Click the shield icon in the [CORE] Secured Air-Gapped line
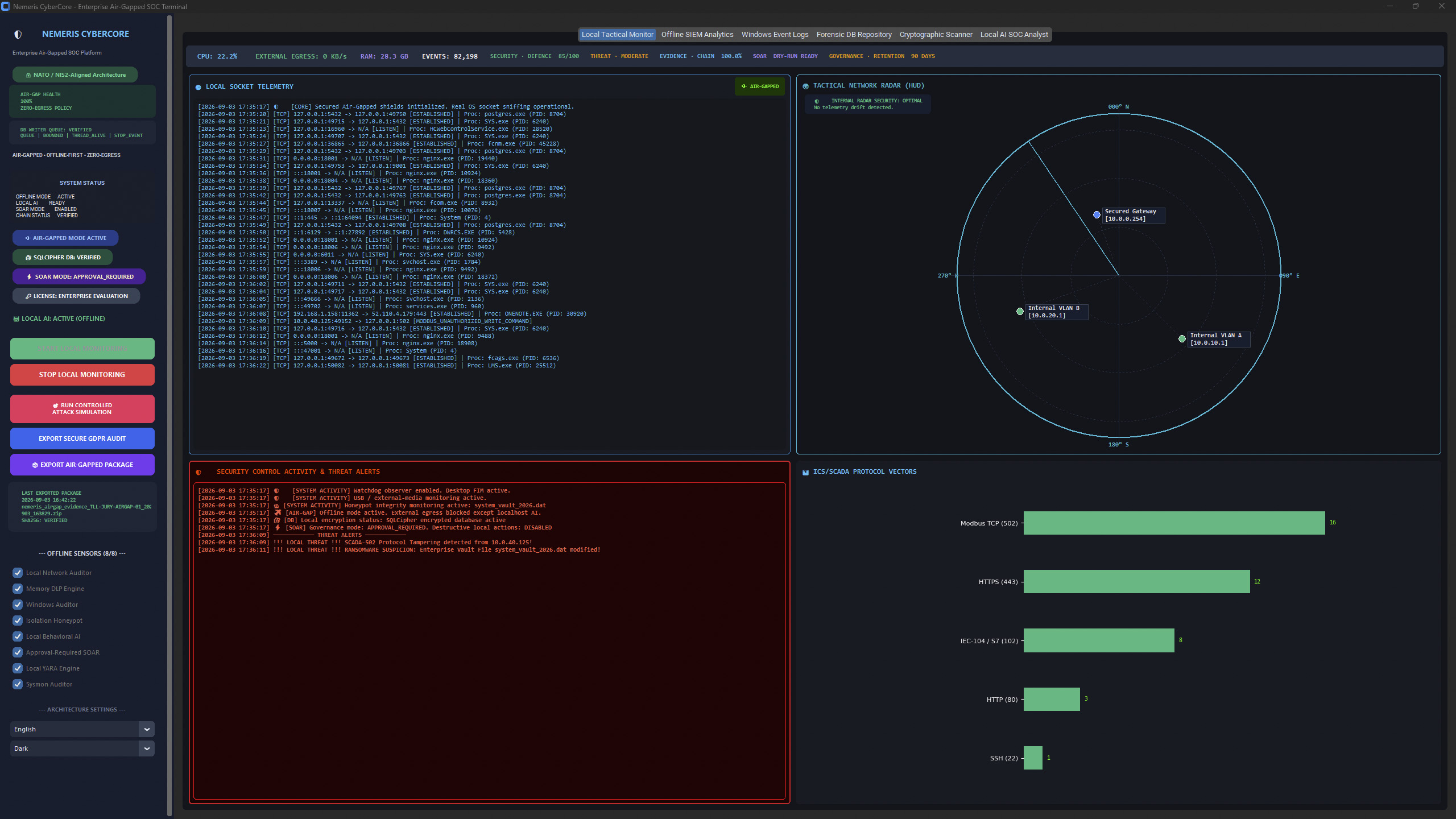The height and width of the screenshot is (819, 1456). [x=276, y=107]
